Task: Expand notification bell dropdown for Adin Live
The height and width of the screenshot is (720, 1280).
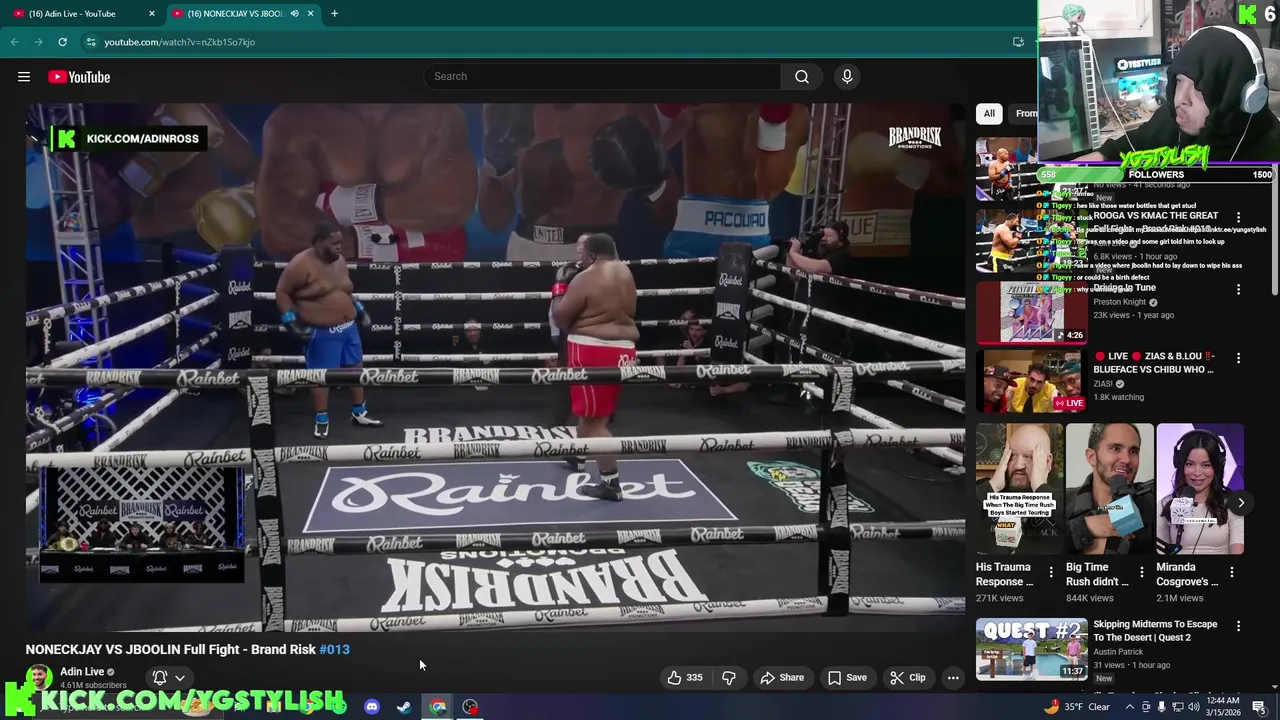Action: pos(168,677)
